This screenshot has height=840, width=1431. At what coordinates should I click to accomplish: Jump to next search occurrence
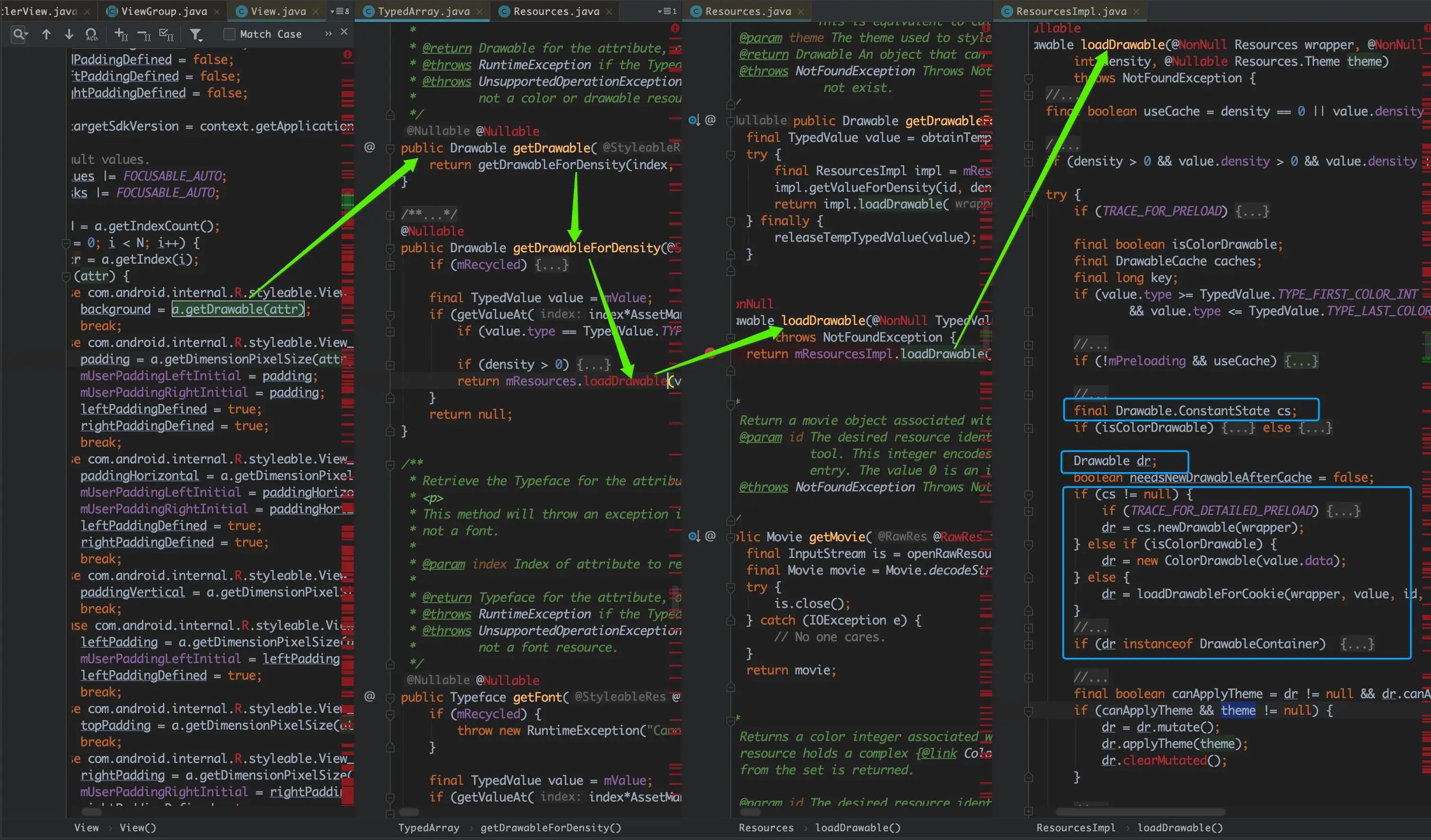pos(69,34)
